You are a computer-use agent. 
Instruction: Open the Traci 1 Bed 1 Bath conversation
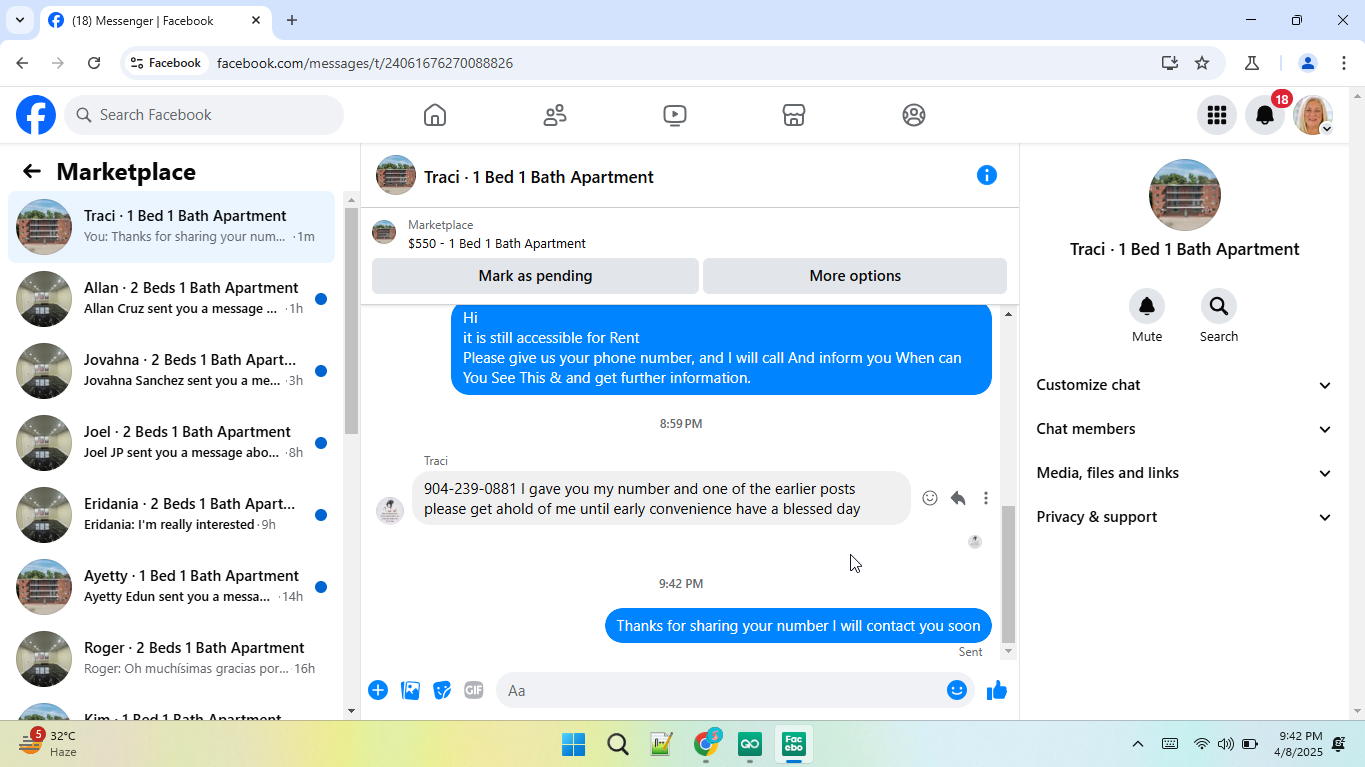point(172,227)
